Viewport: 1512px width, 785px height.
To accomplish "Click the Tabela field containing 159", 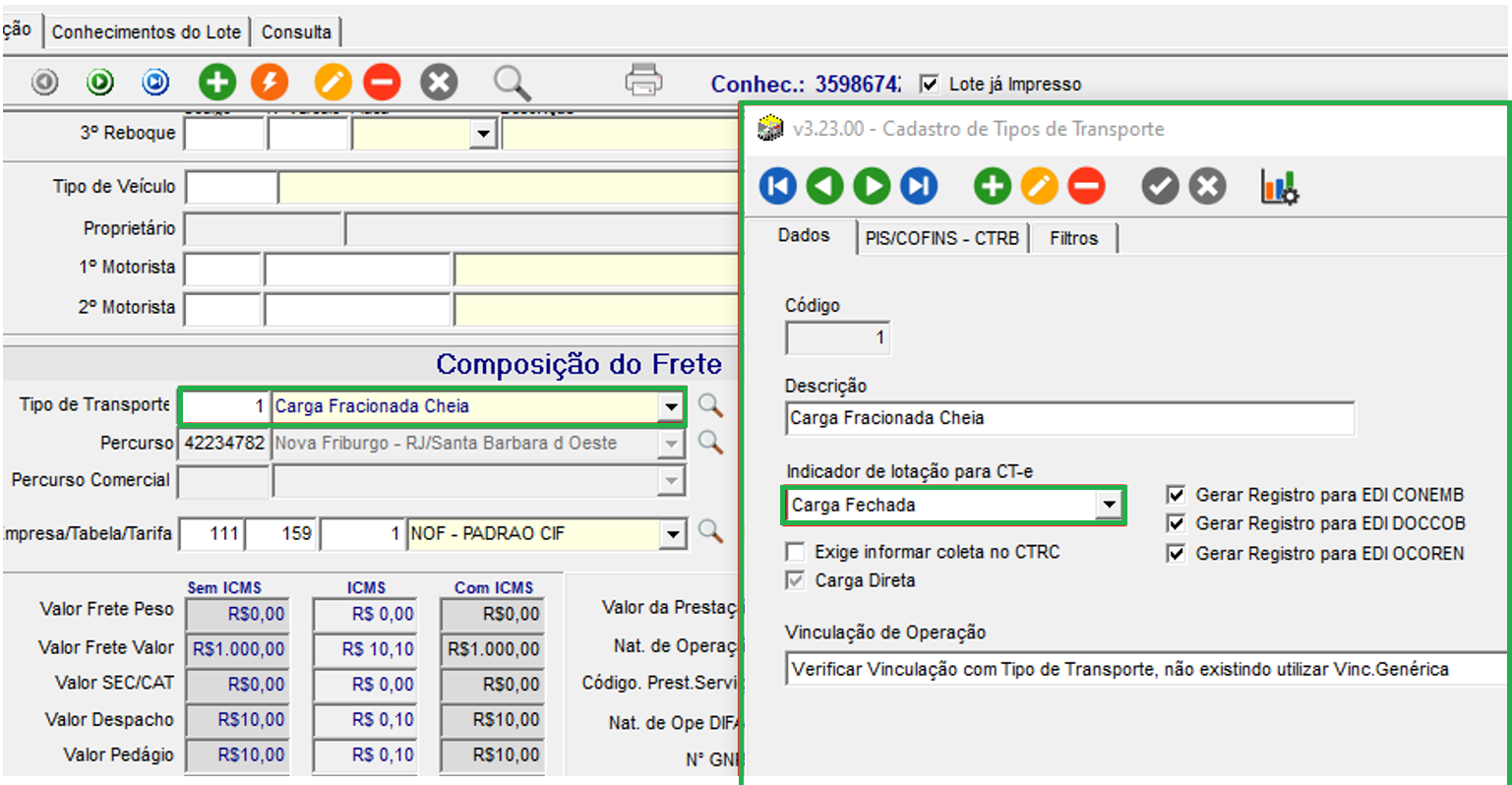I will (282, 534).
